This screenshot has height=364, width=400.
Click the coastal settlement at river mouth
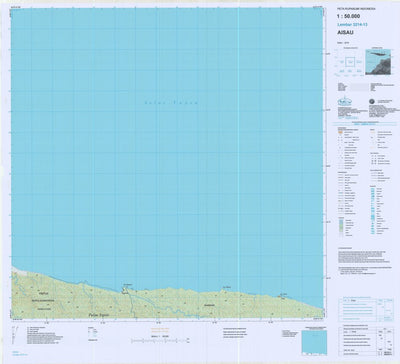125,291
